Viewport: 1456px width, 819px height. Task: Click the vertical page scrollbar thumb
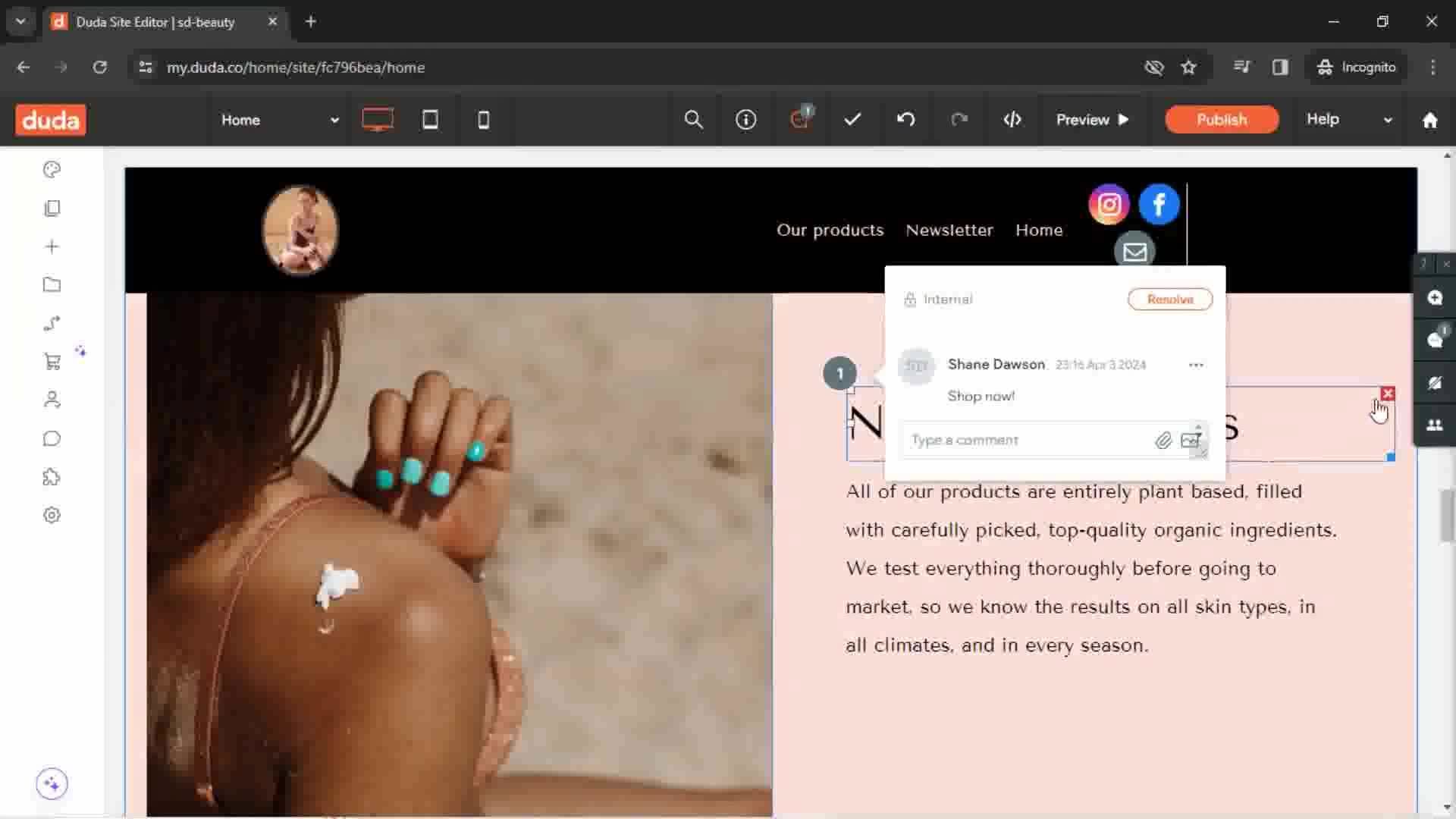[x=1447, y=516]
